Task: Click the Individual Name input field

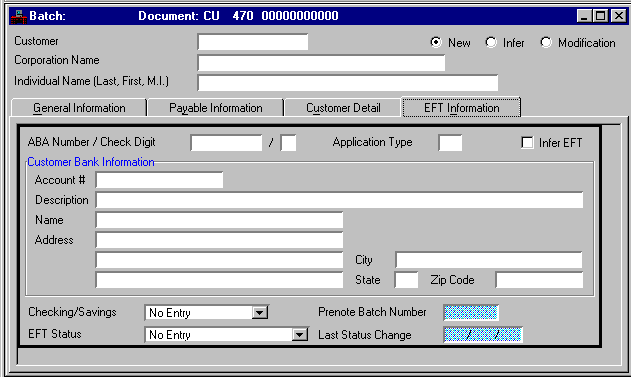Action: 348,83
